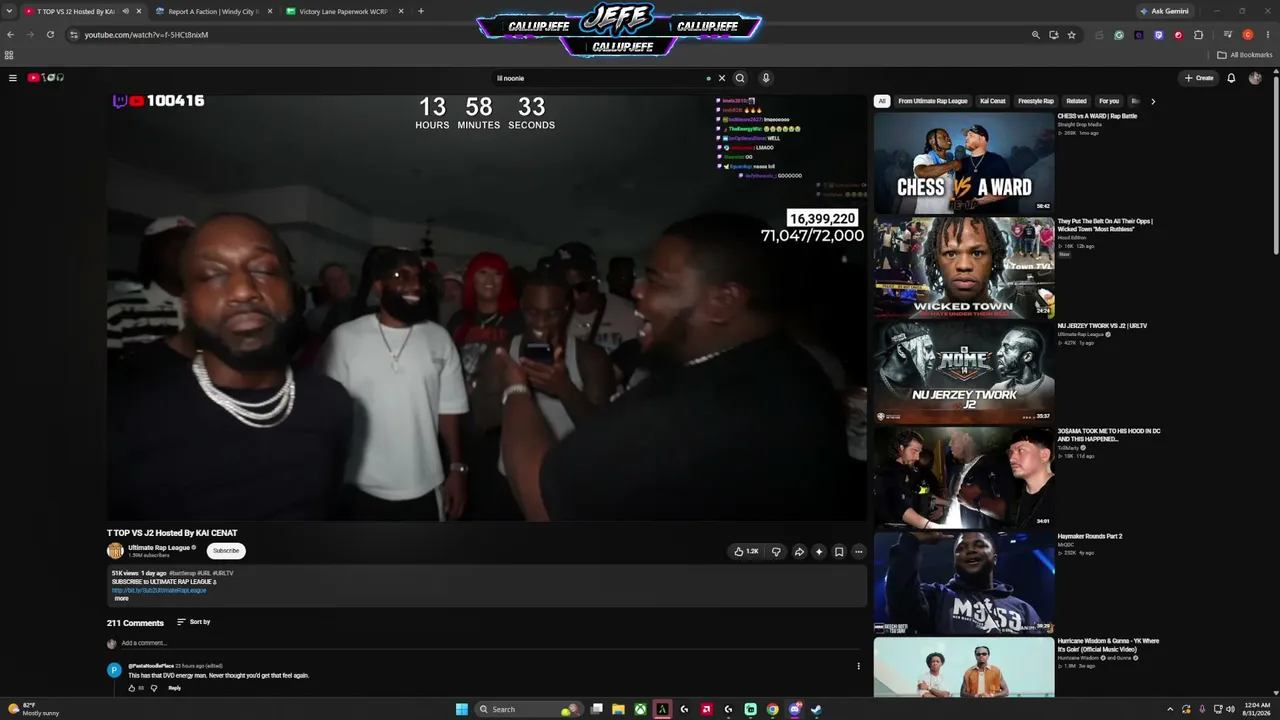This screenshot has height=720, width=1280.
Task: Open the CHESS vs A WARD video thumbnail
Action: 964,162
